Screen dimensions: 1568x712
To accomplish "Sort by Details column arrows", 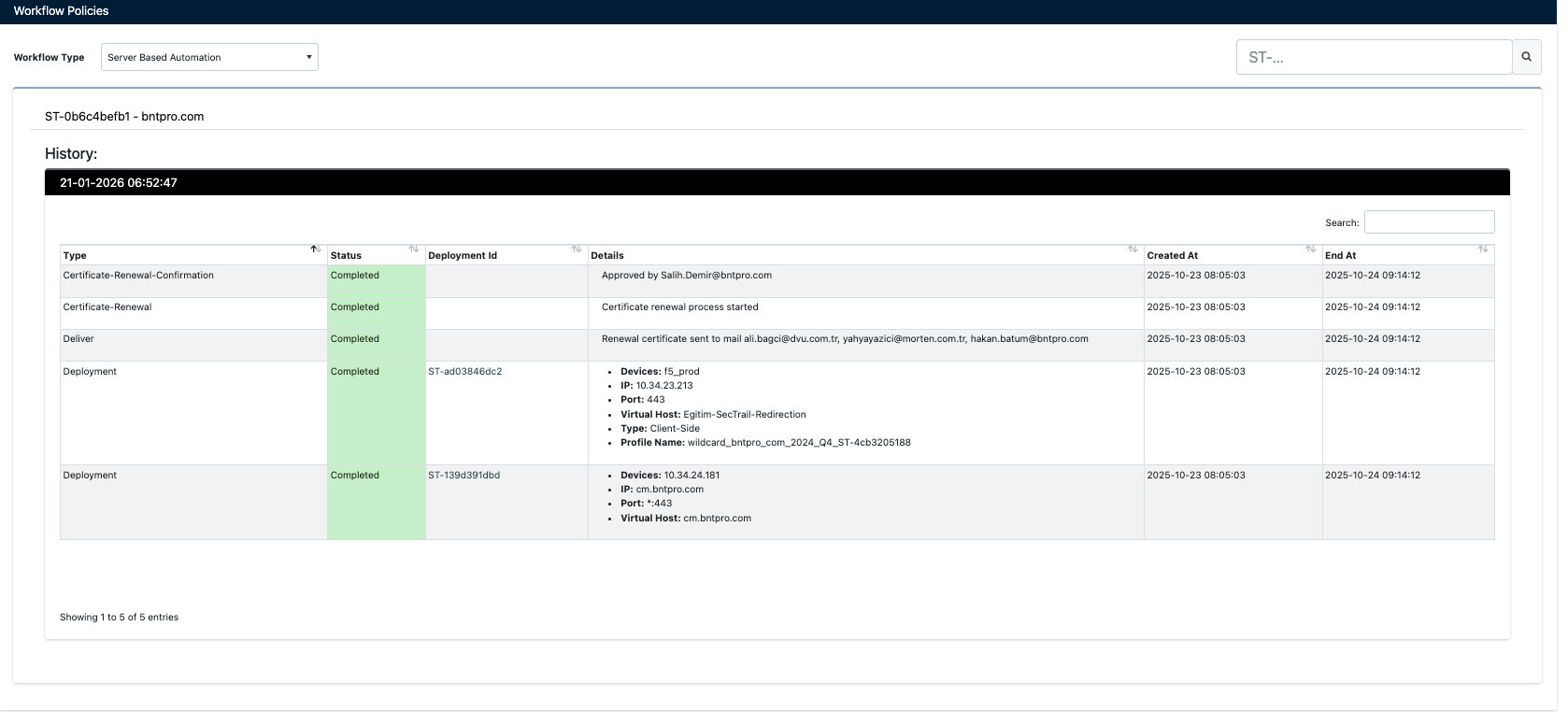I will pyautogui.click(x=1133, y=249).
